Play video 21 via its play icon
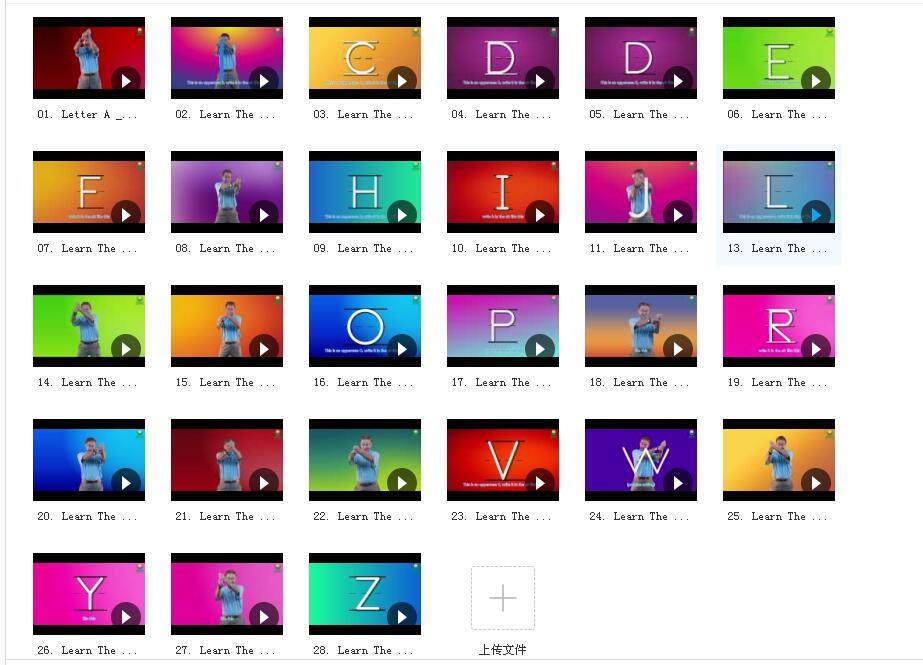The width and height of the screenshot is (923, 665). point(264,483)
